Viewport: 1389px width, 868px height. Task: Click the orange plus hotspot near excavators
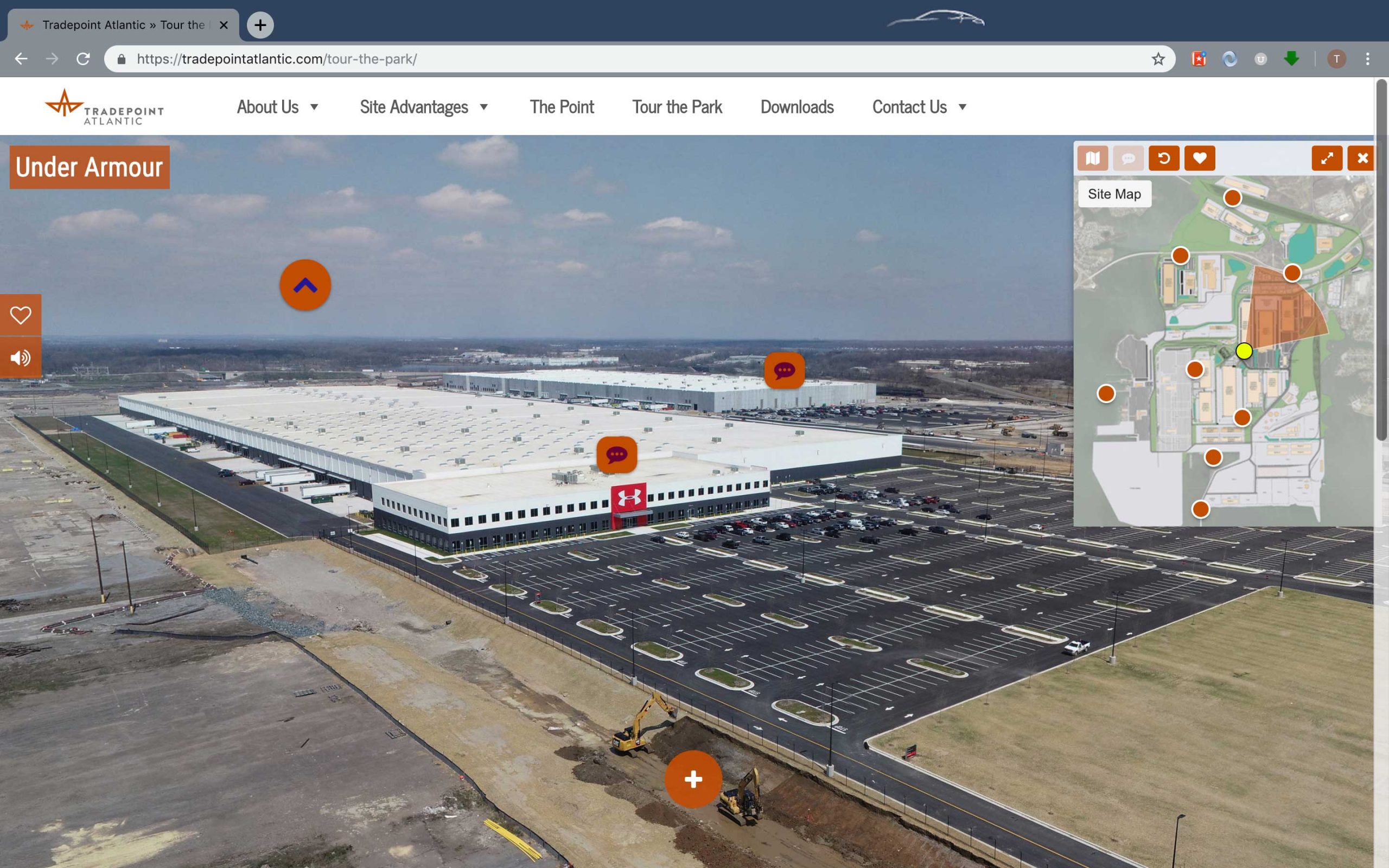[693, 779]
